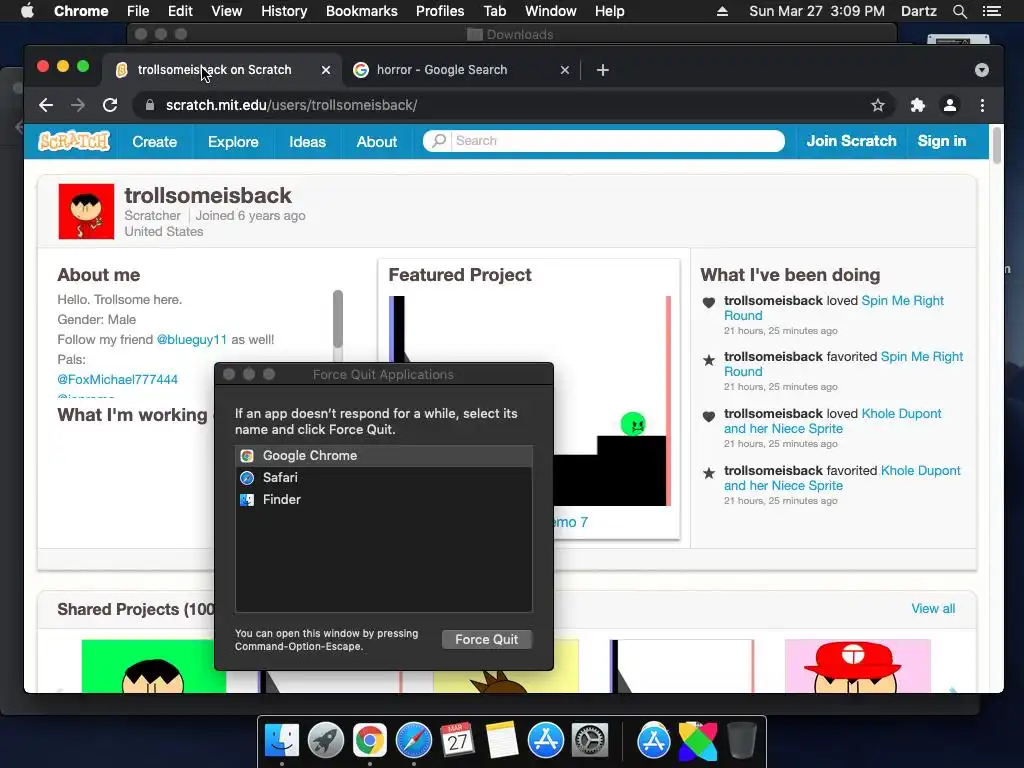
Task: Open Chrome's three-dot menu
Action: [982, 105]
